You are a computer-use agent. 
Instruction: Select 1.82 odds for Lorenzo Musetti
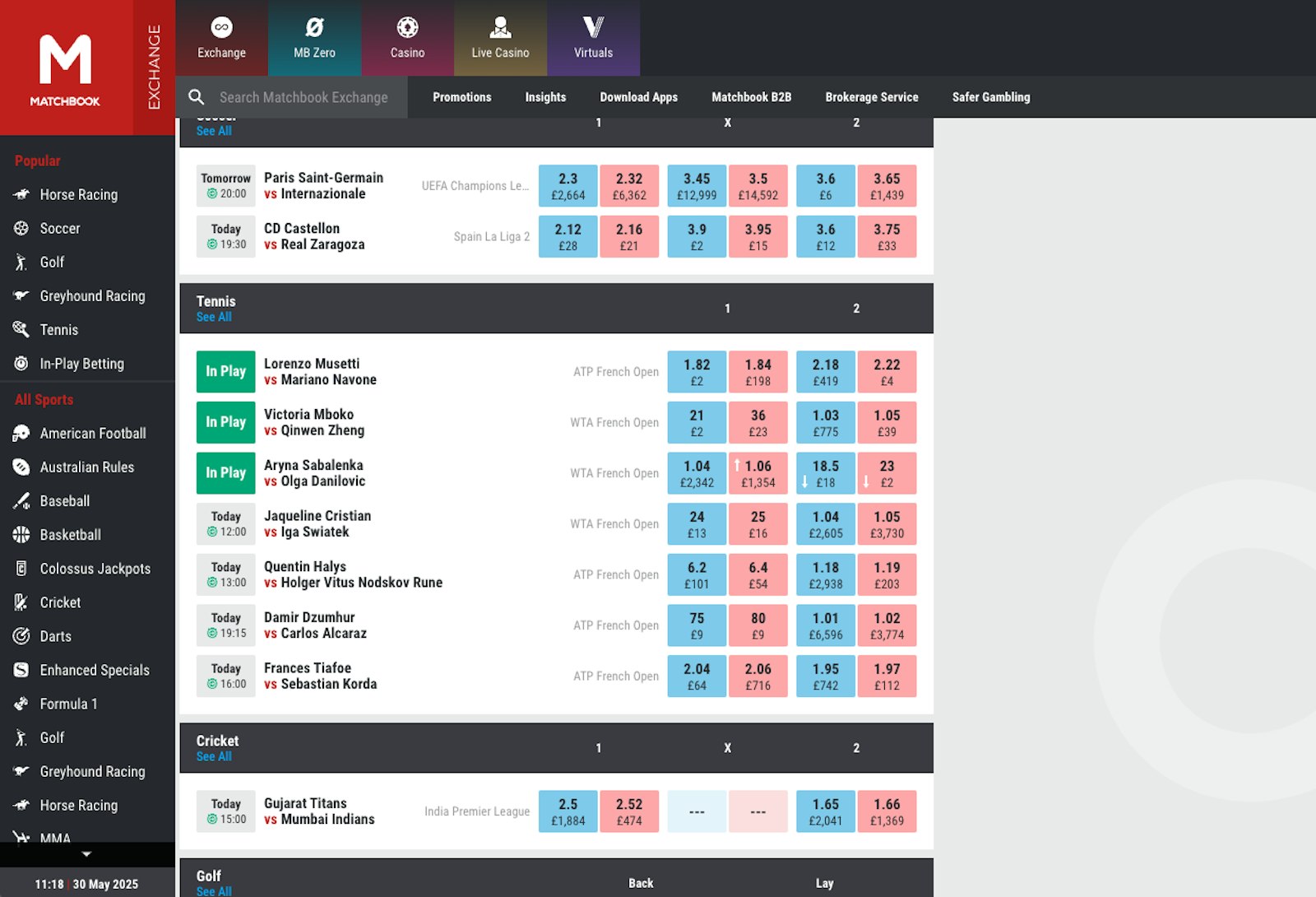(x=696, y=371)
